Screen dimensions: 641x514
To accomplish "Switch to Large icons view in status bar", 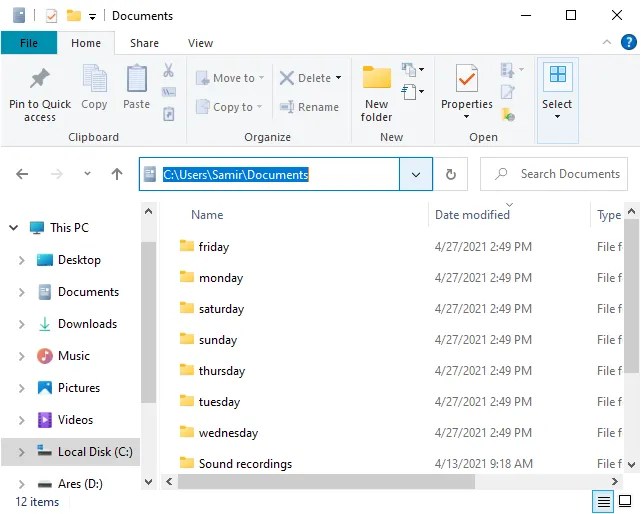I will pyautogui.click(x=625, y=501).
